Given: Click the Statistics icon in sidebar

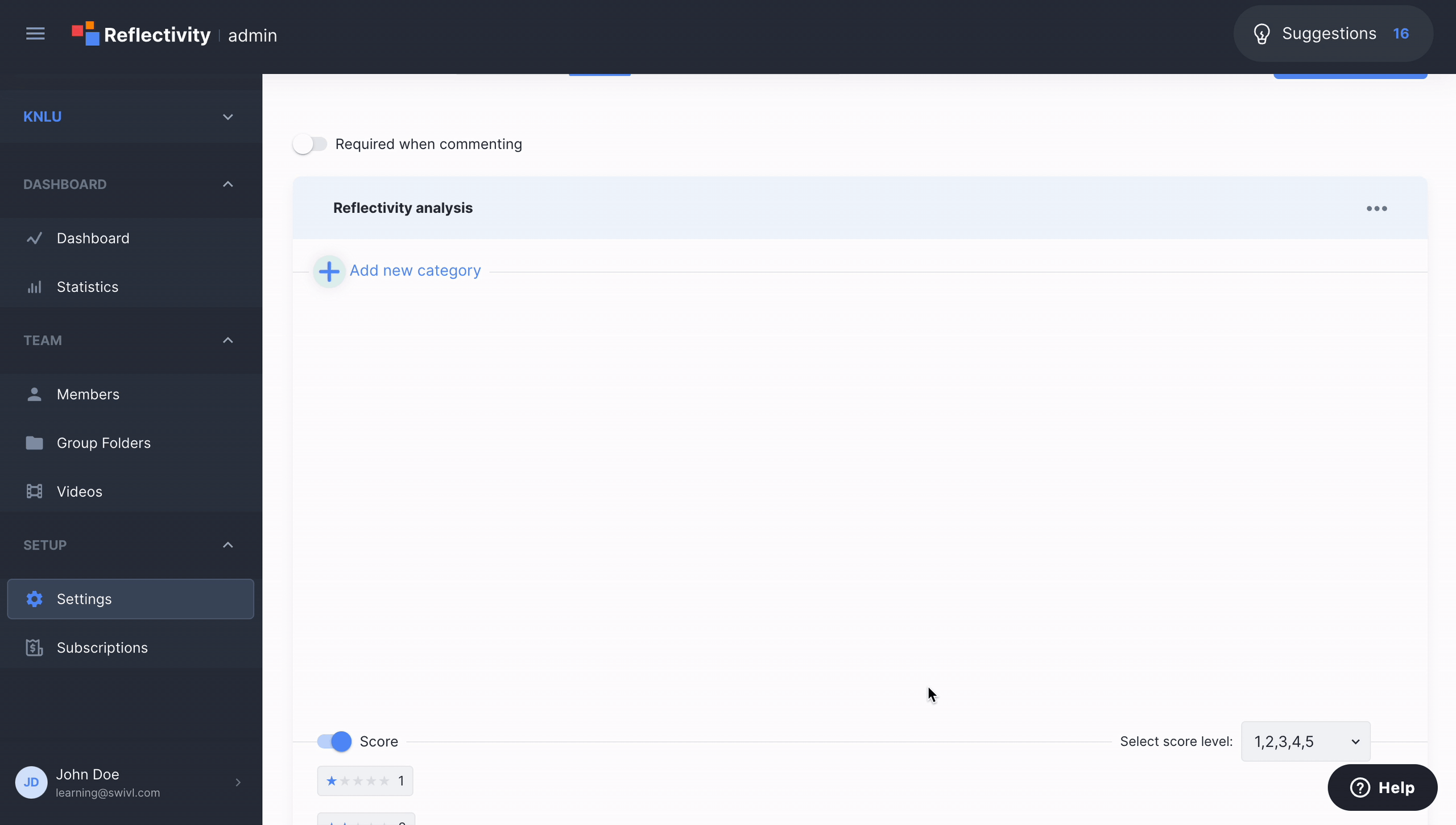Looking at the screenshot, I should click(35, 286).
